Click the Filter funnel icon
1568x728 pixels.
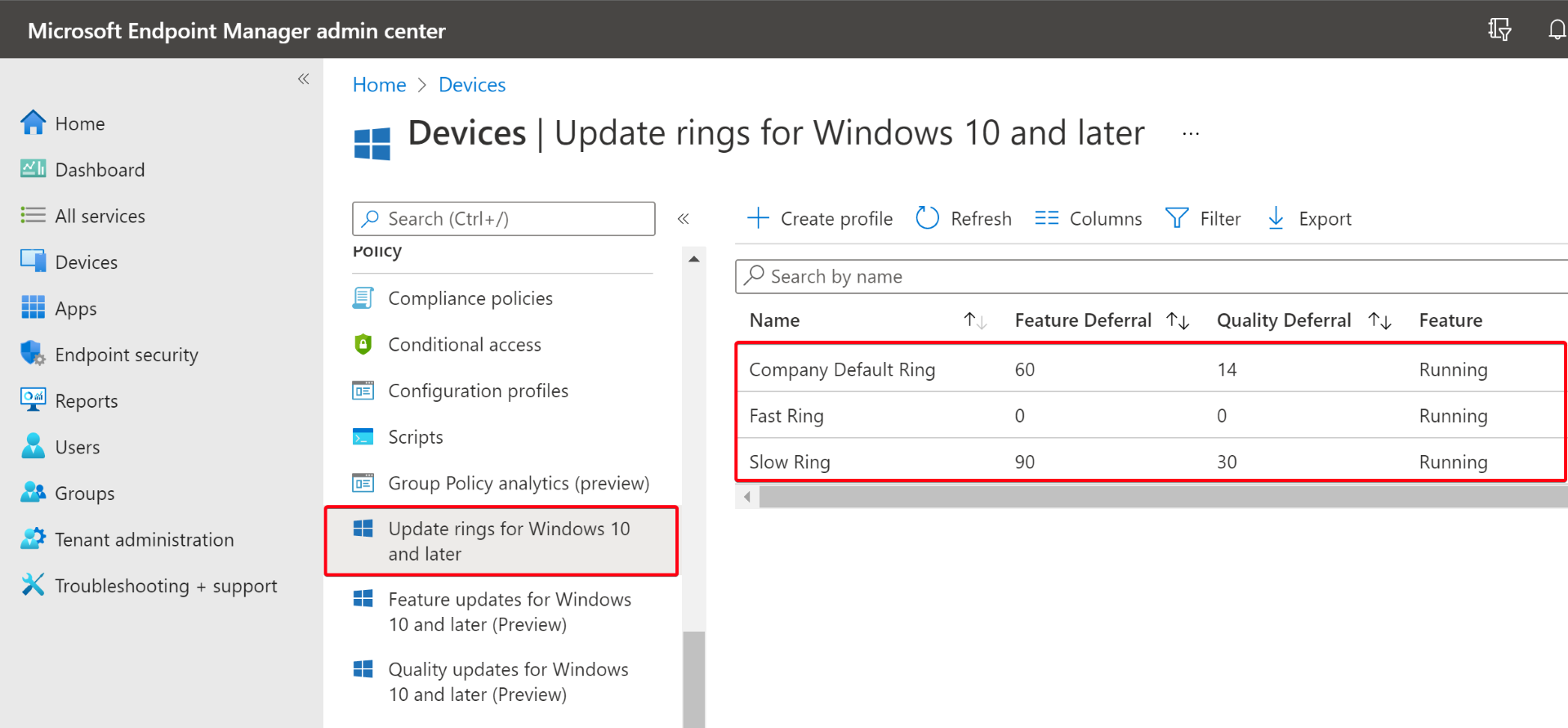click(1177, 218)
